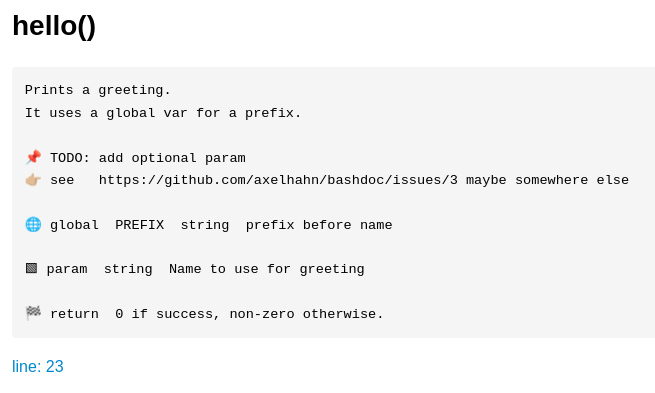Image resolution: width=655 pixels, height=393 pixels.
Task: Click the PREFIX variable name
Action: click(140, 225)
